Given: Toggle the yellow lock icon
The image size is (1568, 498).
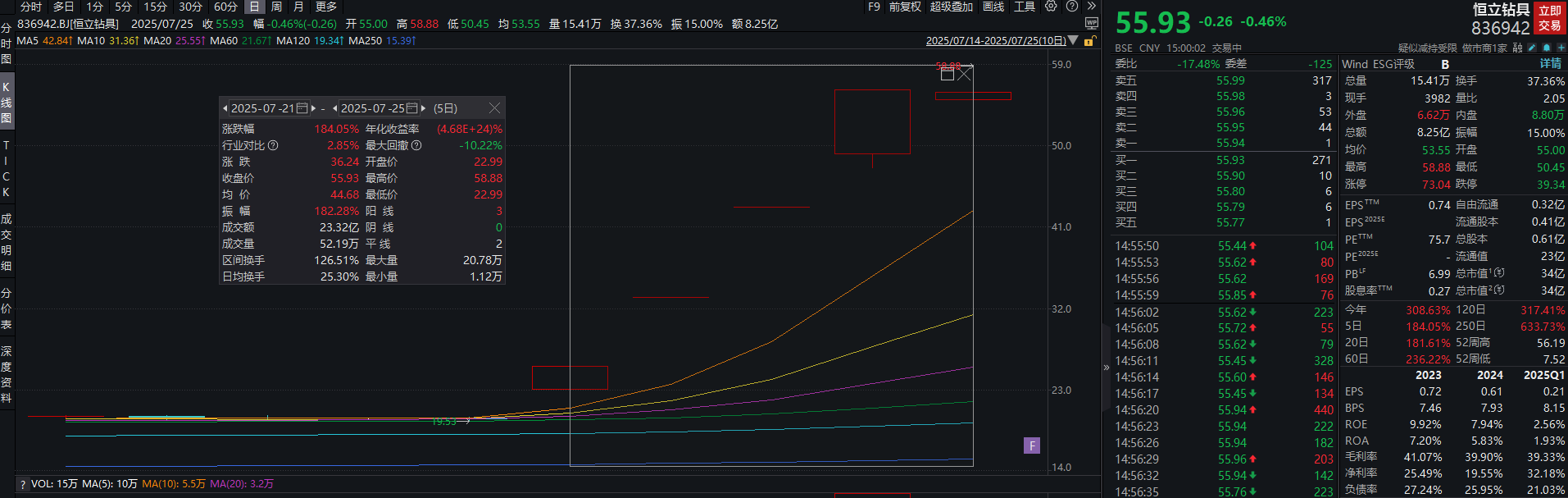Looking at the screenshot, I should click(x=1089, y=41).
